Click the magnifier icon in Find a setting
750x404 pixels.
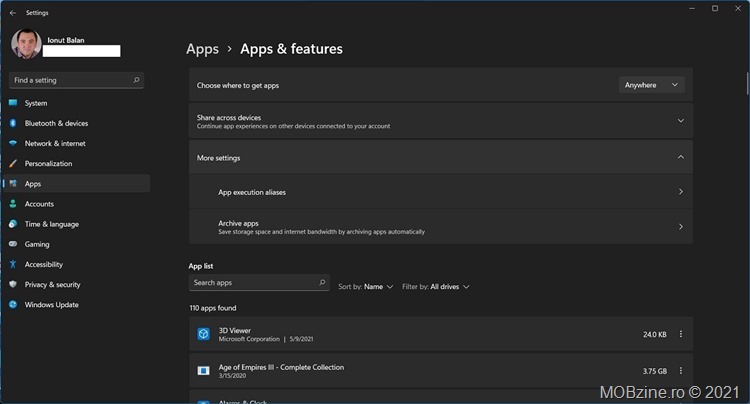[x=136, y=80]
